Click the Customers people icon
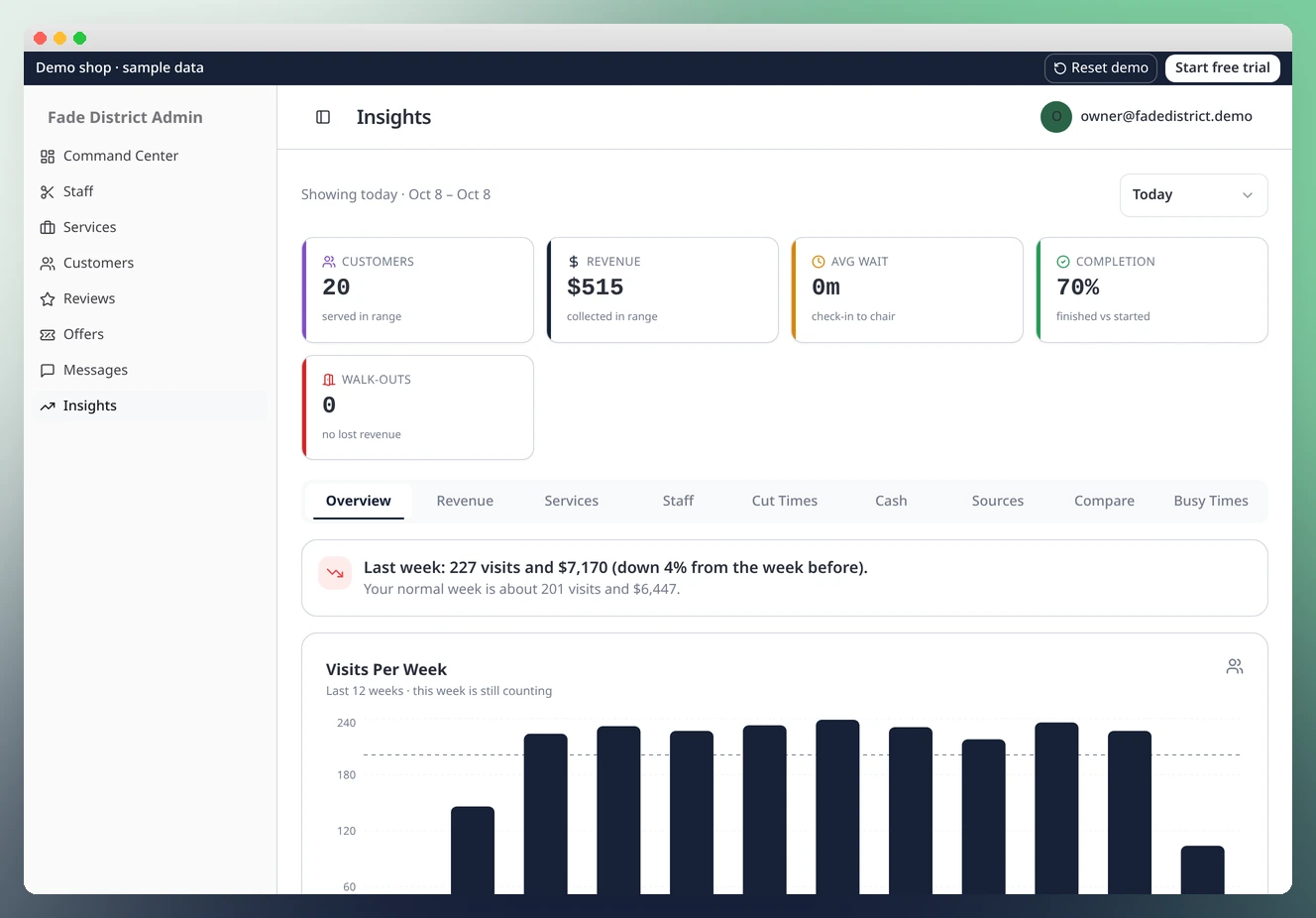 48,264
